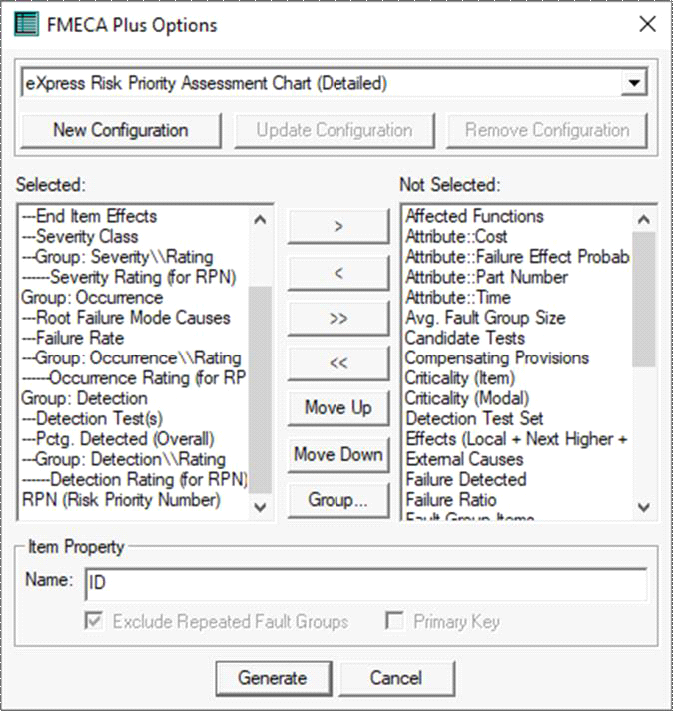Toggle the Primary Key checkbox
This screenshot has width=674, height=712.
pyautogui.click(x=394, y=621)
